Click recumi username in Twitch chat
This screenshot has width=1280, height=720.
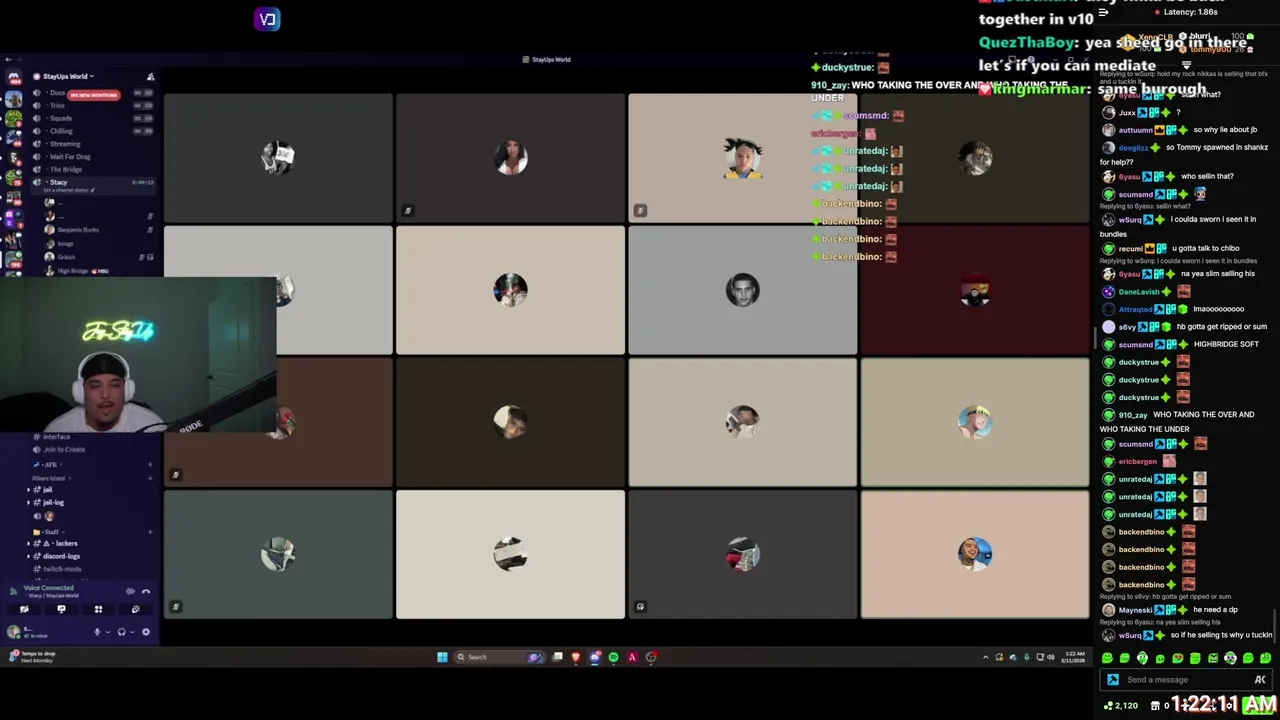[x=1131, y=248]
